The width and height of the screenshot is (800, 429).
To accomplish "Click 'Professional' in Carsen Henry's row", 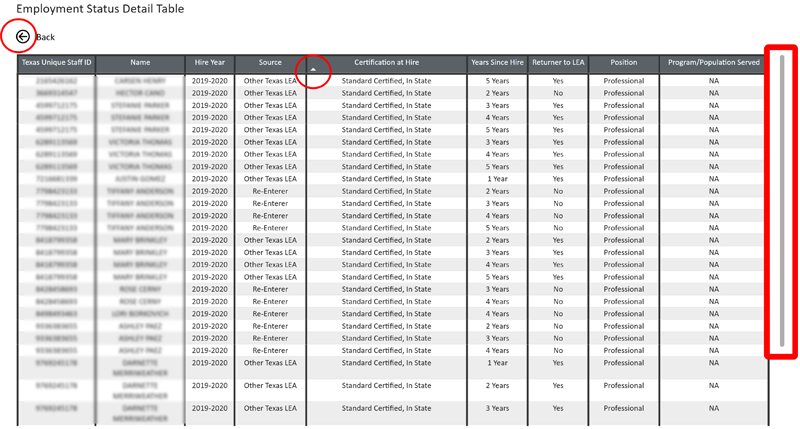I will tap(623, 81).
